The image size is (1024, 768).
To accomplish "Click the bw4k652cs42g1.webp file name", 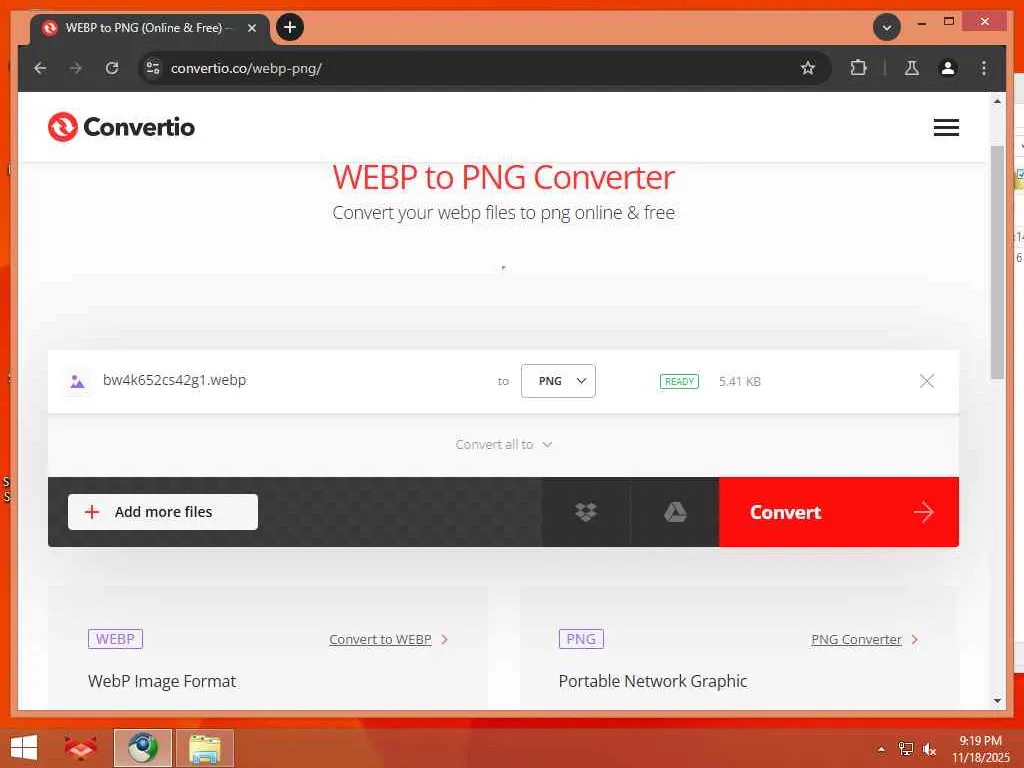I will click(x=174, y=380).
